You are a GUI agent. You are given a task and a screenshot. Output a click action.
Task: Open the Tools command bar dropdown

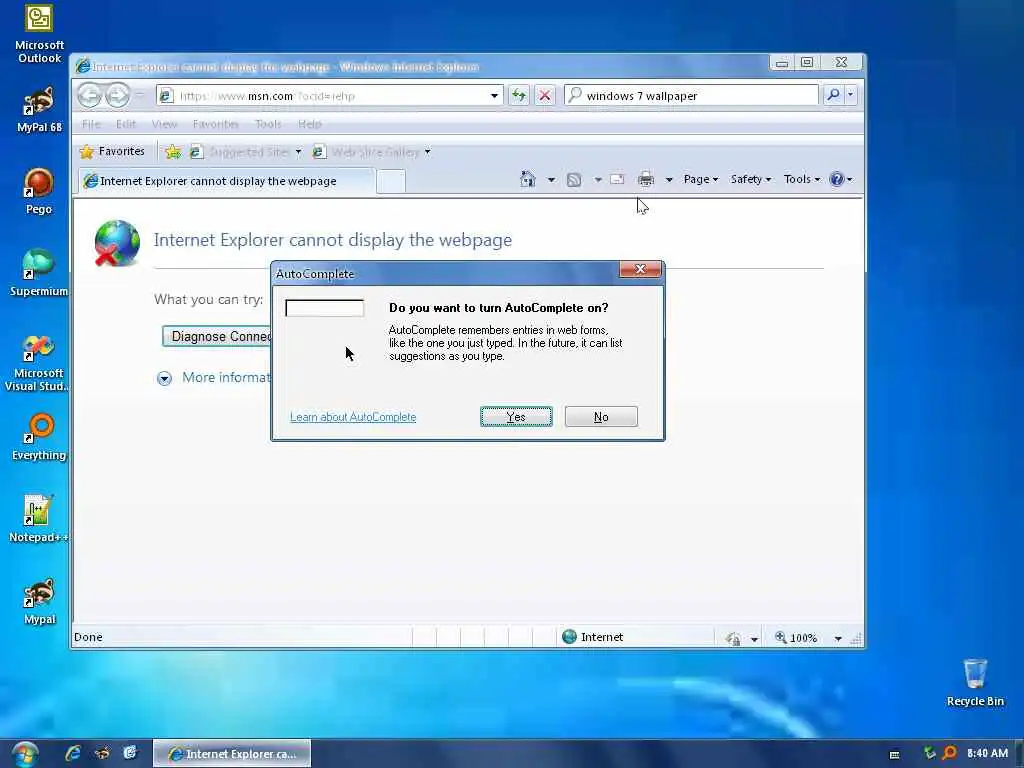pyautogui.click(x=801, y=179)
